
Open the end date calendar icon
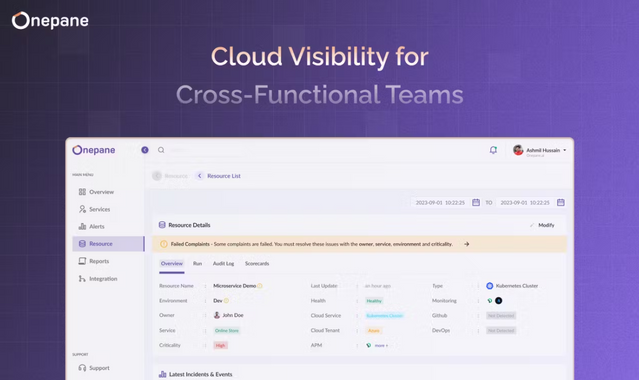[561, 202]
